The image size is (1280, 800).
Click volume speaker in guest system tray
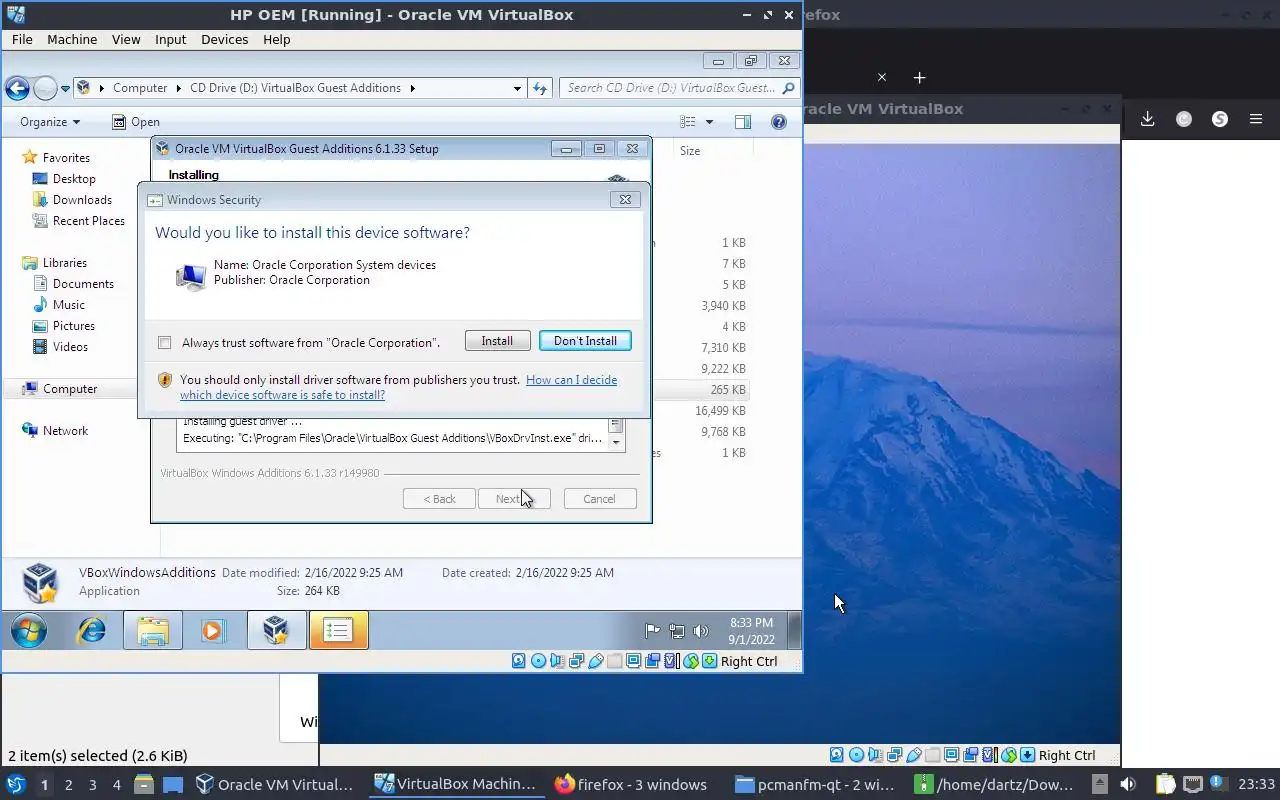(701, 631)
